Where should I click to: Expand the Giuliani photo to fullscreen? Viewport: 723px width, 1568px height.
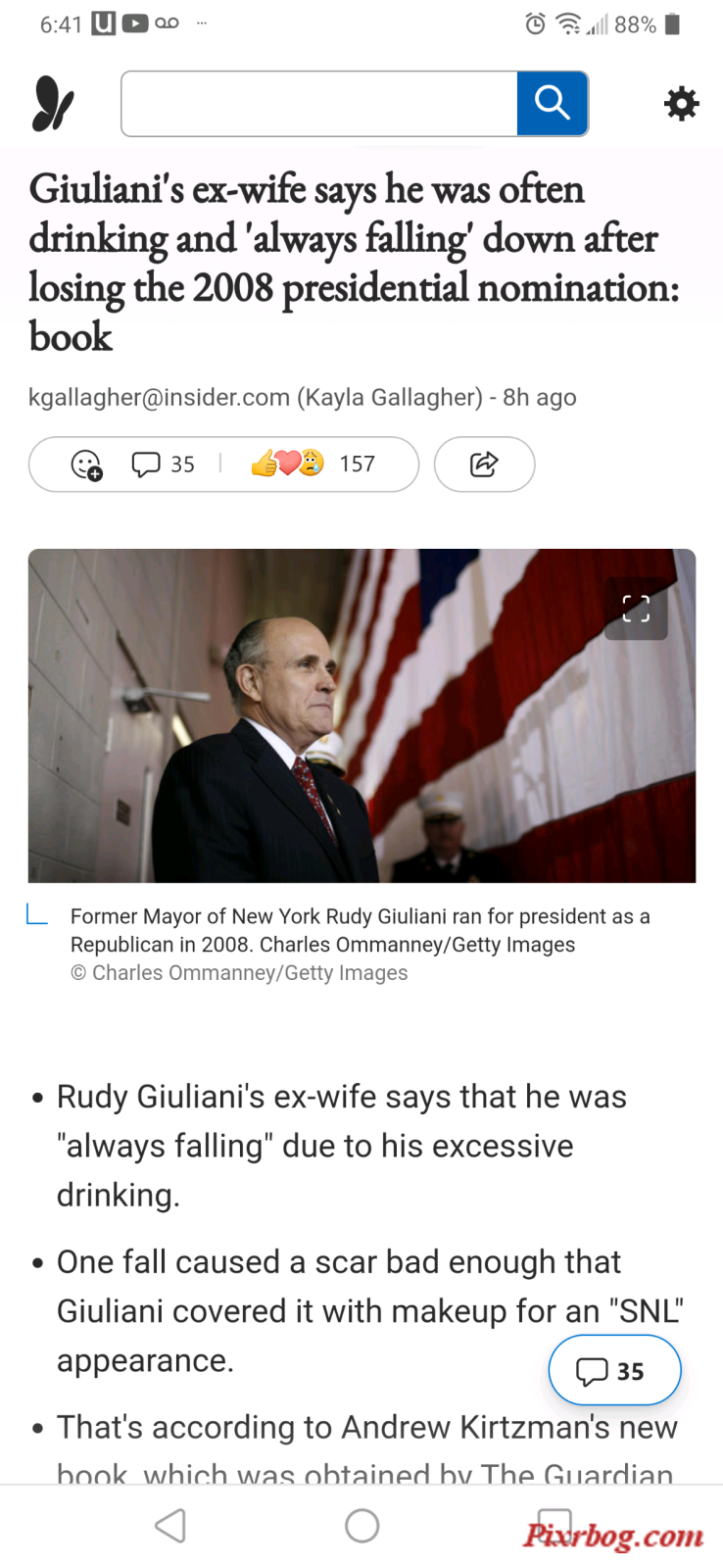pyautogui.click(x=636, y=609)
